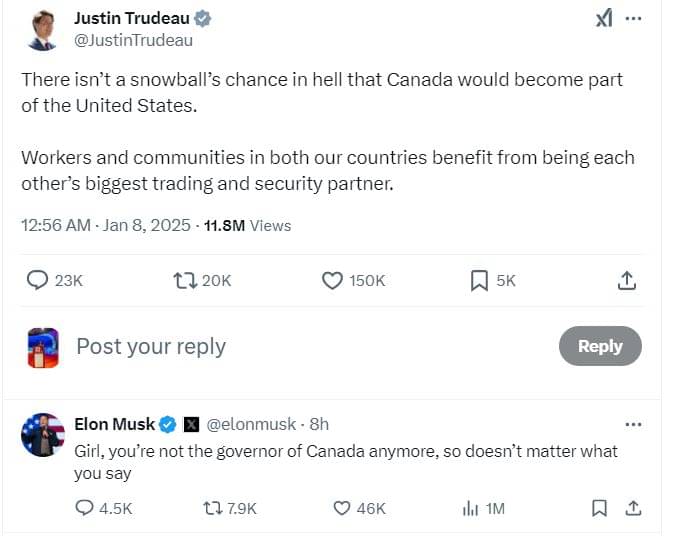Share Trudeau's post via share icon

click(x=626, y=280)
